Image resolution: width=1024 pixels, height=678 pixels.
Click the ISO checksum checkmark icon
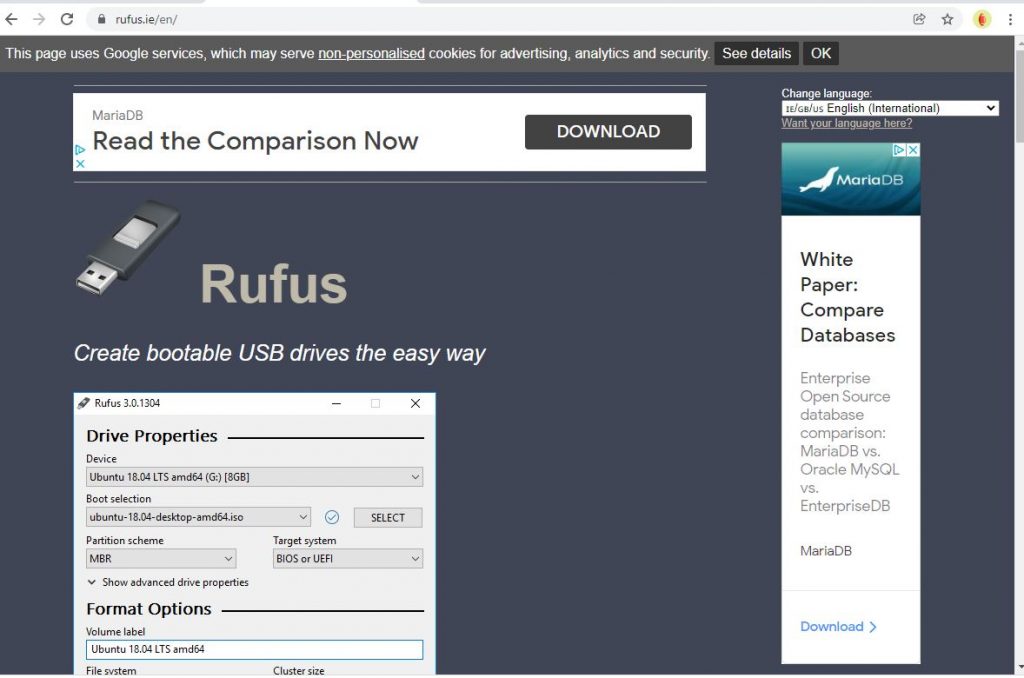(x=332, y=517)
